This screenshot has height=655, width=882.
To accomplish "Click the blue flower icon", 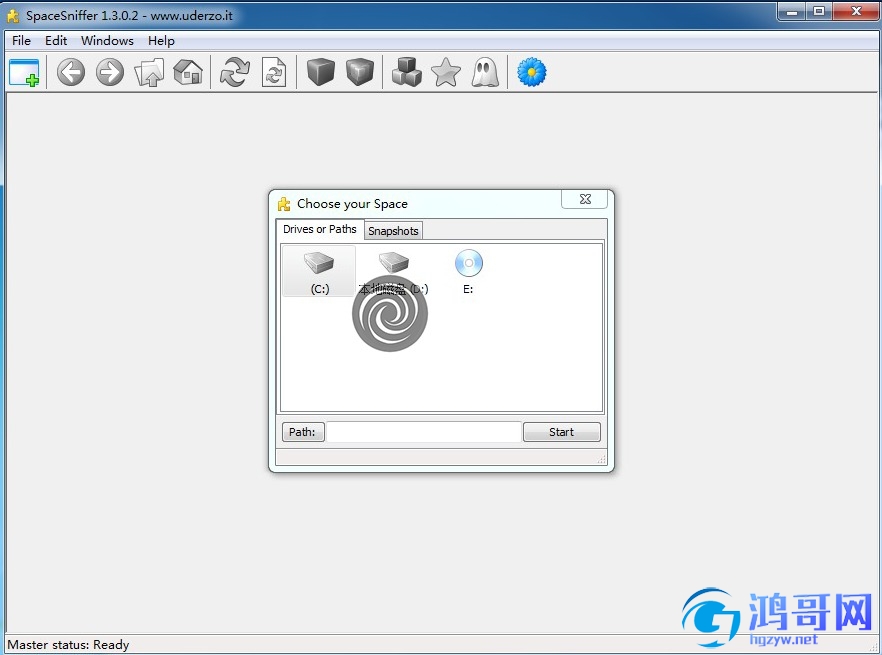I will [x=532, y=73].
